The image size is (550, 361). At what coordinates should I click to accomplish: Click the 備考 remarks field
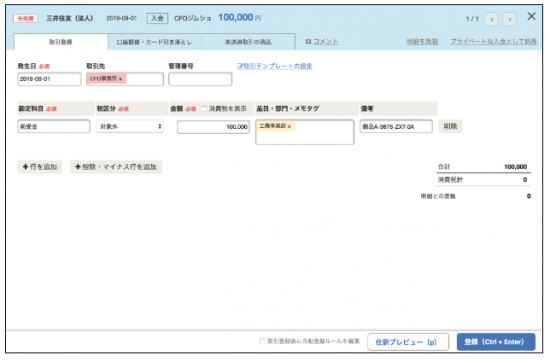396,126
